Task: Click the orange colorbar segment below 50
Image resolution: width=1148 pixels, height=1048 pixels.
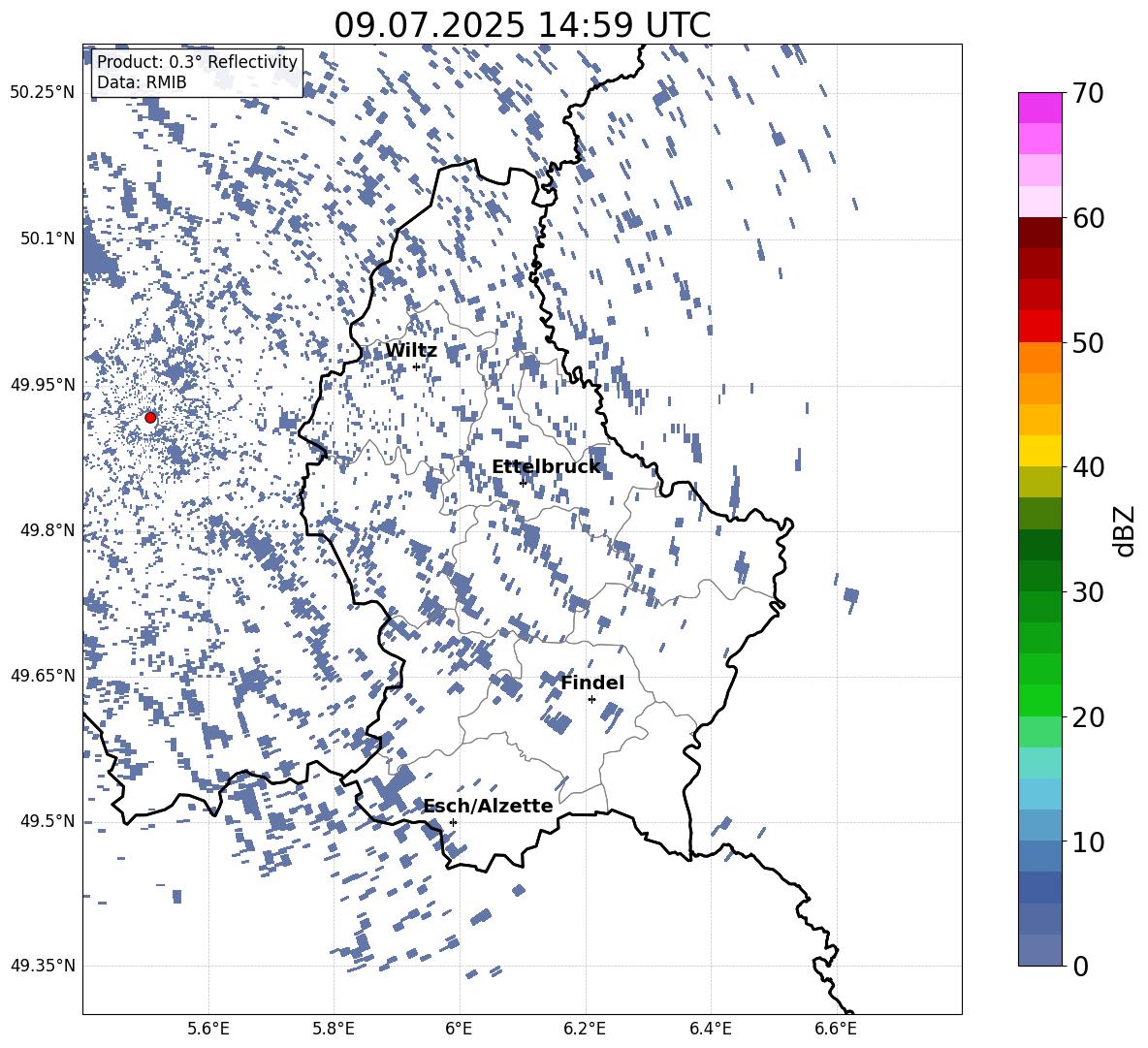Action: coord(1039,358)
